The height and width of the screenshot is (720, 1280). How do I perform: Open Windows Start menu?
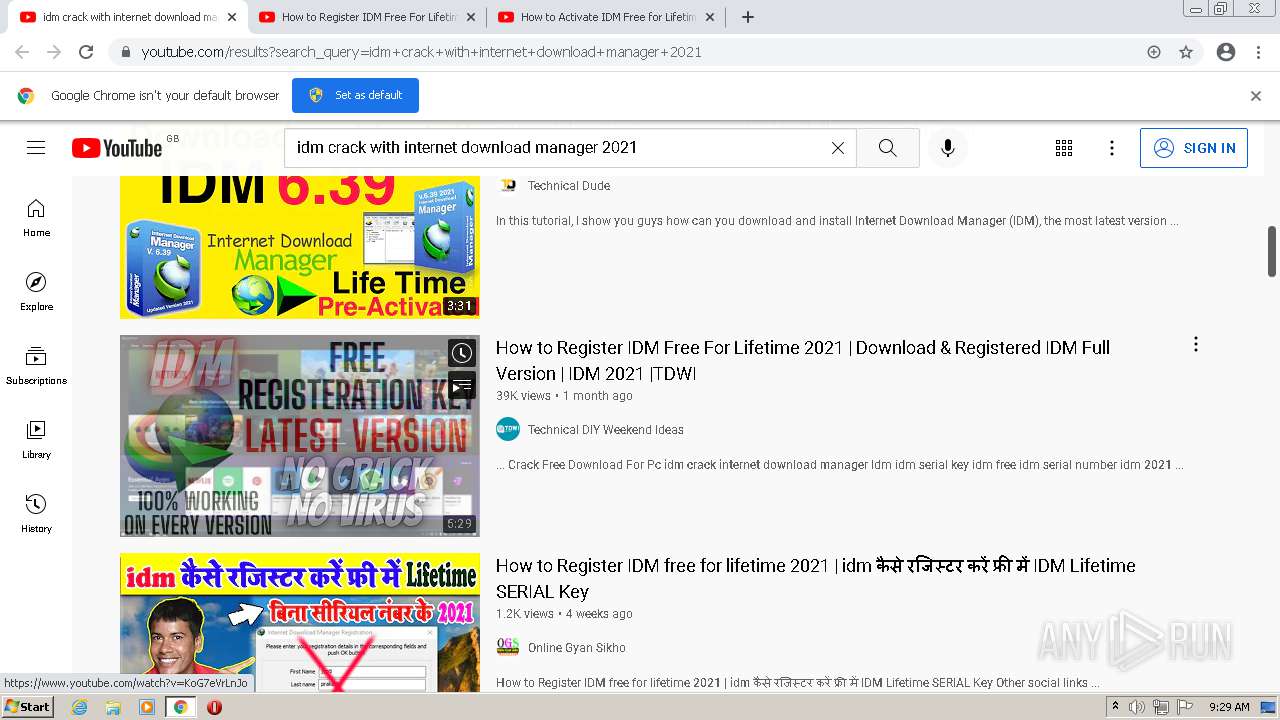tap(27, 707)
